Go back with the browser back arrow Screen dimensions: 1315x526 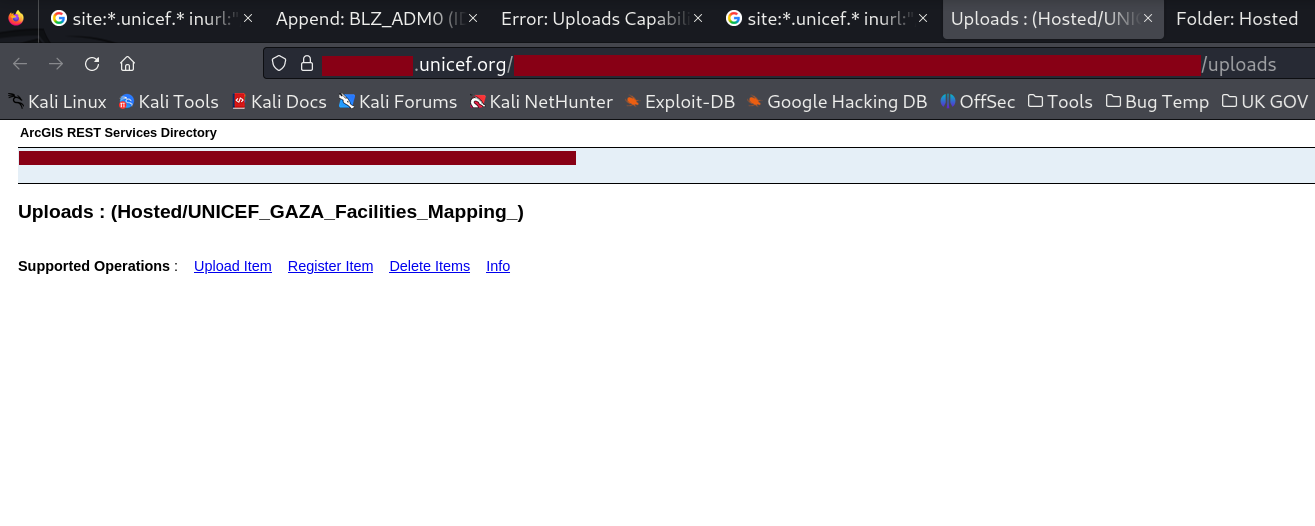click(x=20, y=64)
